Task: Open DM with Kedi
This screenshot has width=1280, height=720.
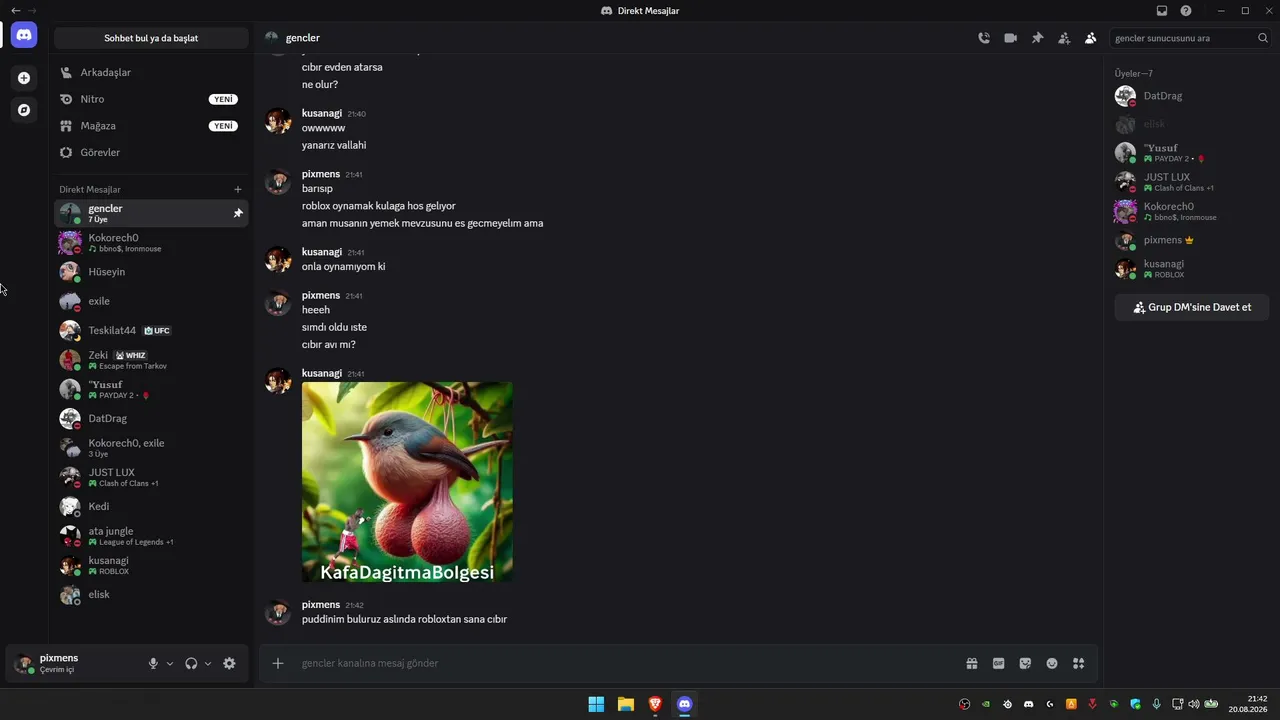Action: click(151, 507)
